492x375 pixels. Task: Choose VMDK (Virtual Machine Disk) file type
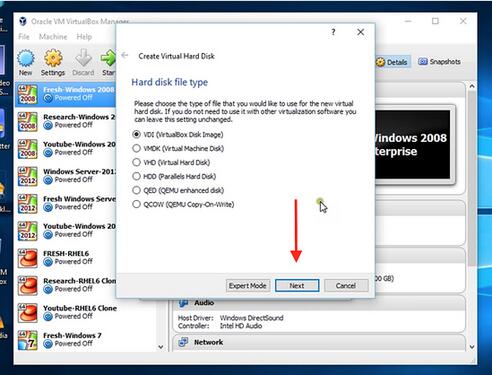click(x=178, y=148)
